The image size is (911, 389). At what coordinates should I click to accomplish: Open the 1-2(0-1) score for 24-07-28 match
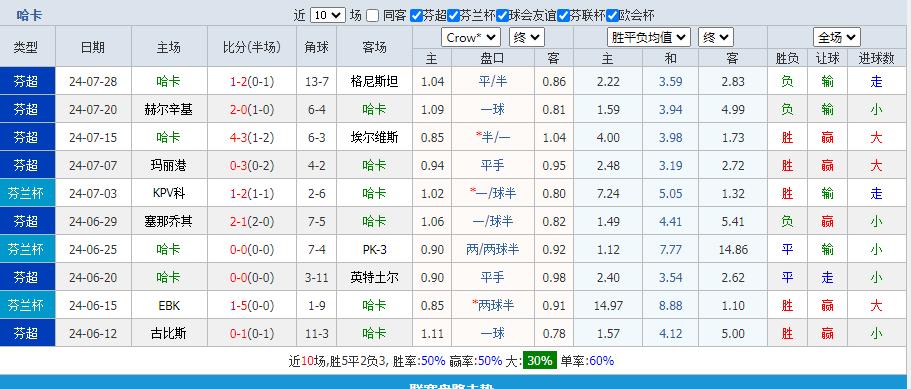pyautogui.click(x=252, y=81)
